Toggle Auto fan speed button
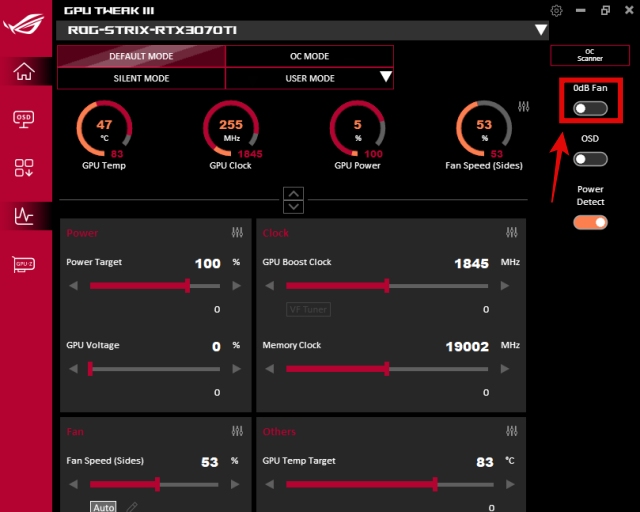This screenshot has width=640, height=512. tap(103, 507)
